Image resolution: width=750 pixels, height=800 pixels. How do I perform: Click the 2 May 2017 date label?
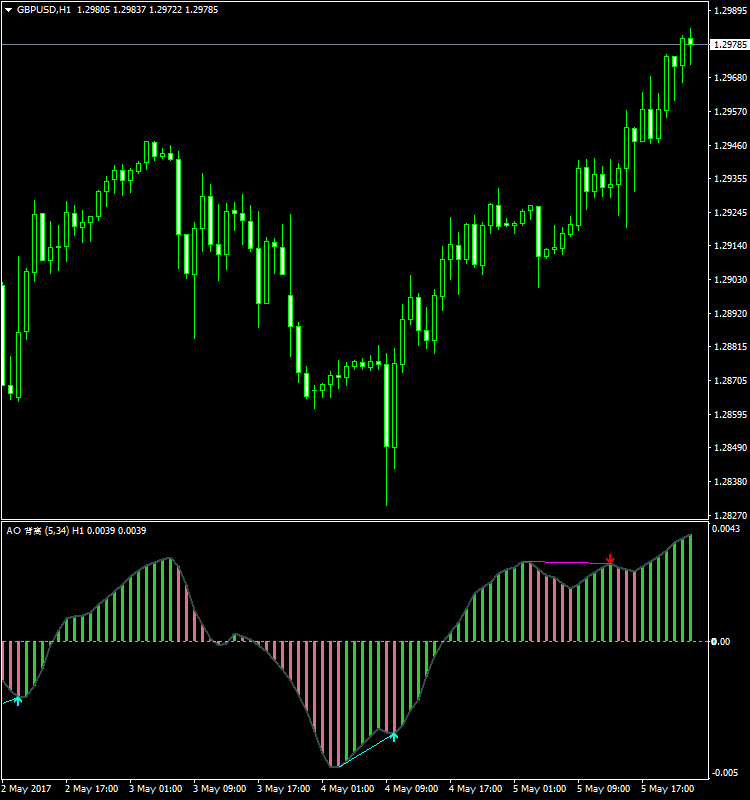click(x=28, y=788)
